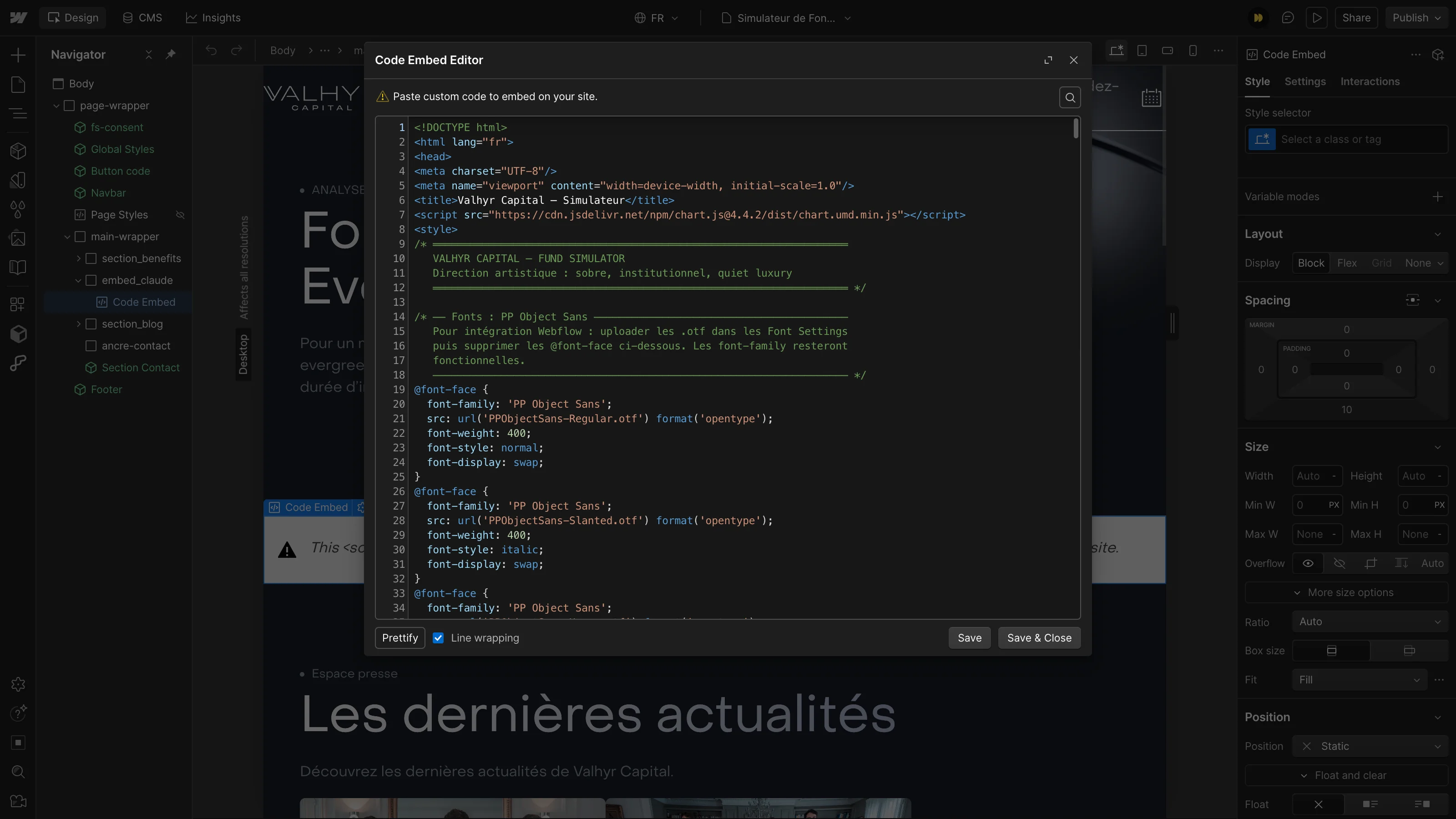Click the create component cube icon
This screenshot has width=1456, height=819.
coord(1438,54)
